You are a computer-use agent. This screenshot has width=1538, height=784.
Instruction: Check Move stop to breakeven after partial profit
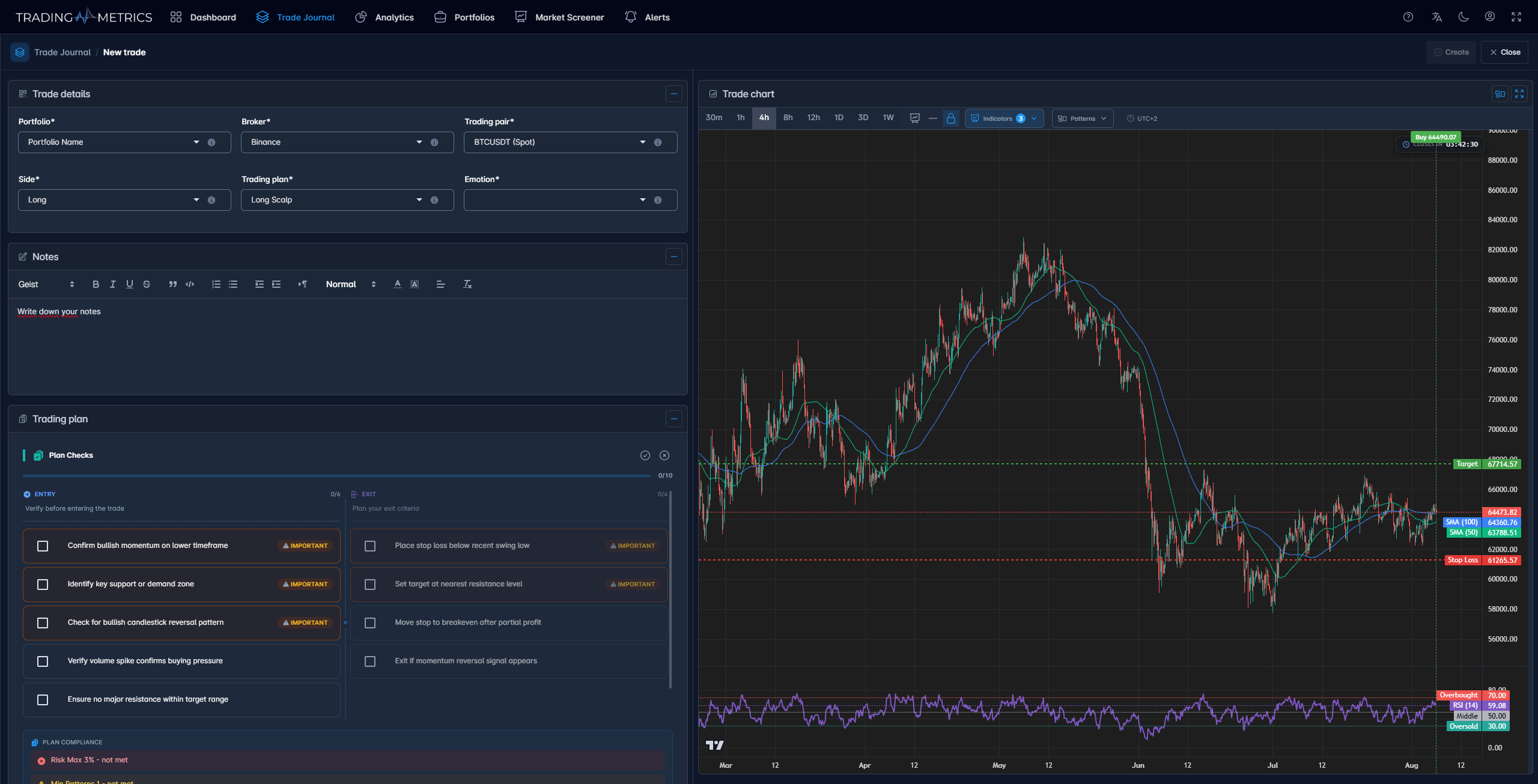click(x=370, y=623)
